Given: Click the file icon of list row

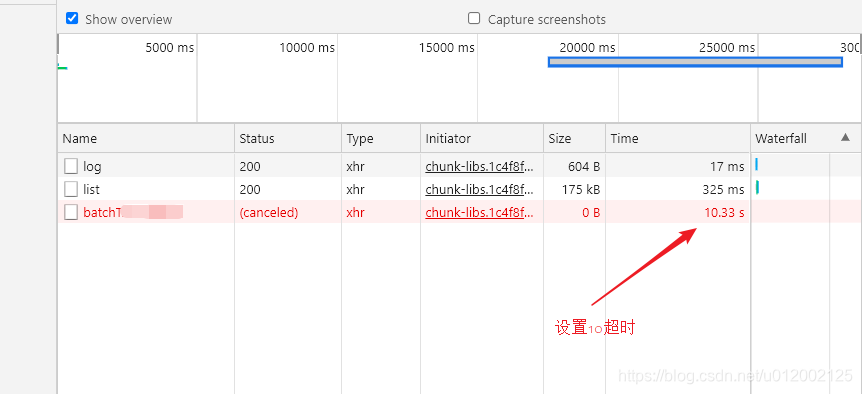Looking at the screenshot, I should (71, 189).
